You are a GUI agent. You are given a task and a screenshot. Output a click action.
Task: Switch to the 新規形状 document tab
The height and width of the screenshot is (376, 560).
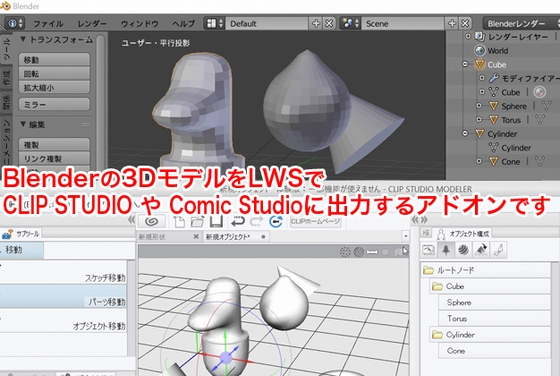(x=169, y=236)
